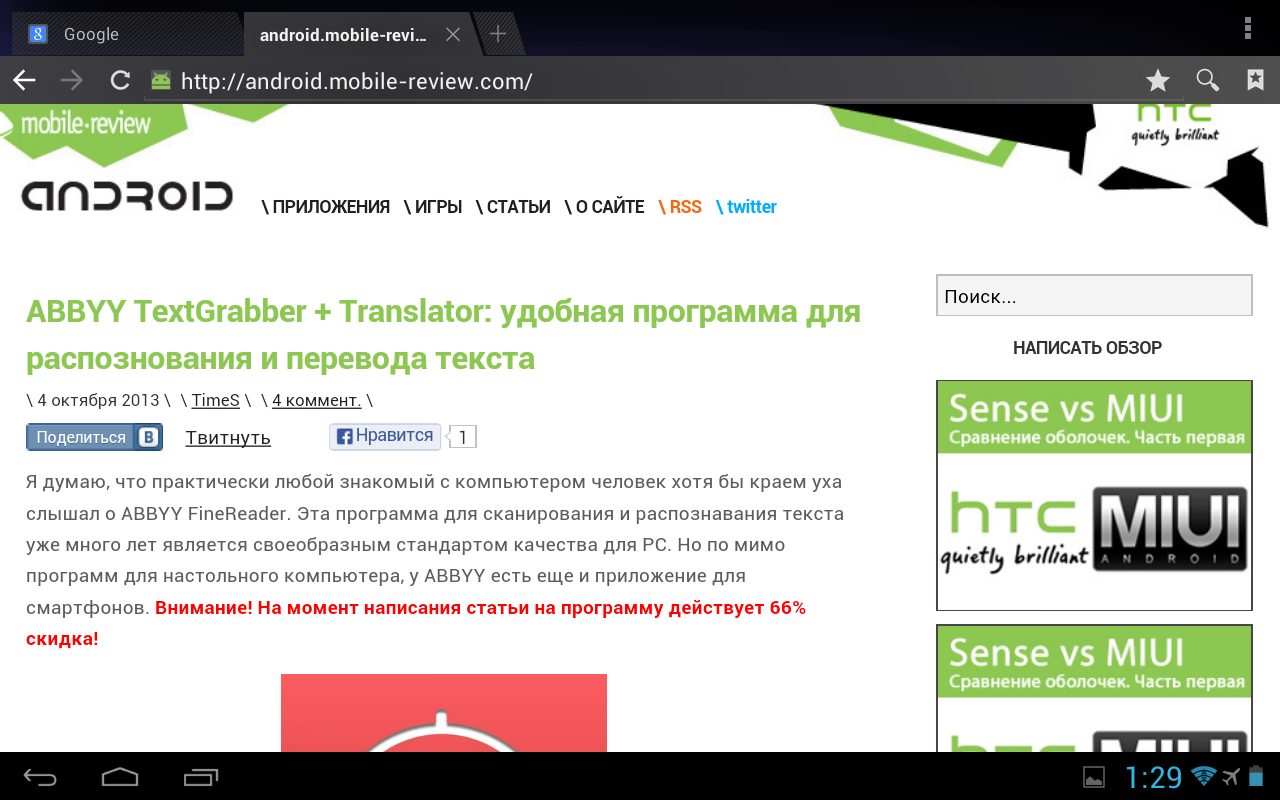Screen dimensions: 1280x800
Task: Tap the recent apps button
Action: 200,776
